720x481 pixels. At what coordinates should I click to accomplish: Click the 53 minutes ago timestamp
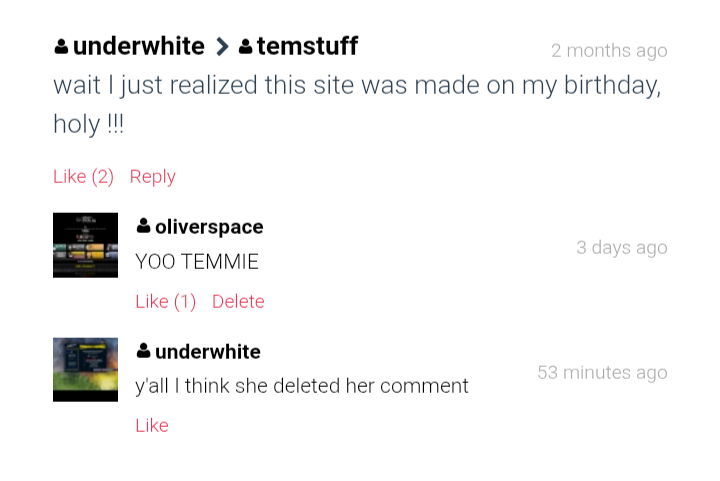coord(602,373)
